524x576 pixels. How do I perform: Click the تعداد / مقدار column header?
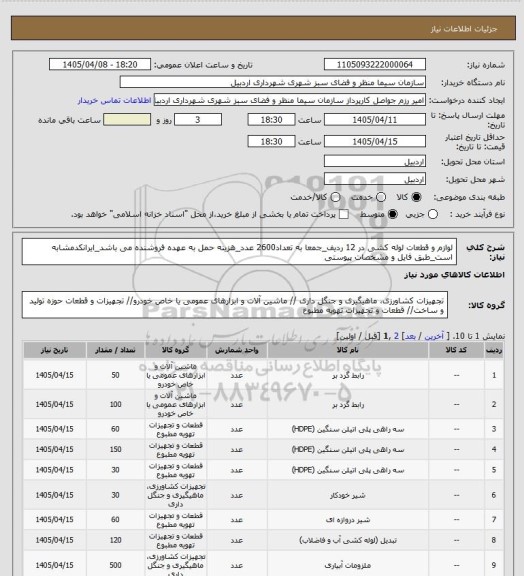(115, 350)
